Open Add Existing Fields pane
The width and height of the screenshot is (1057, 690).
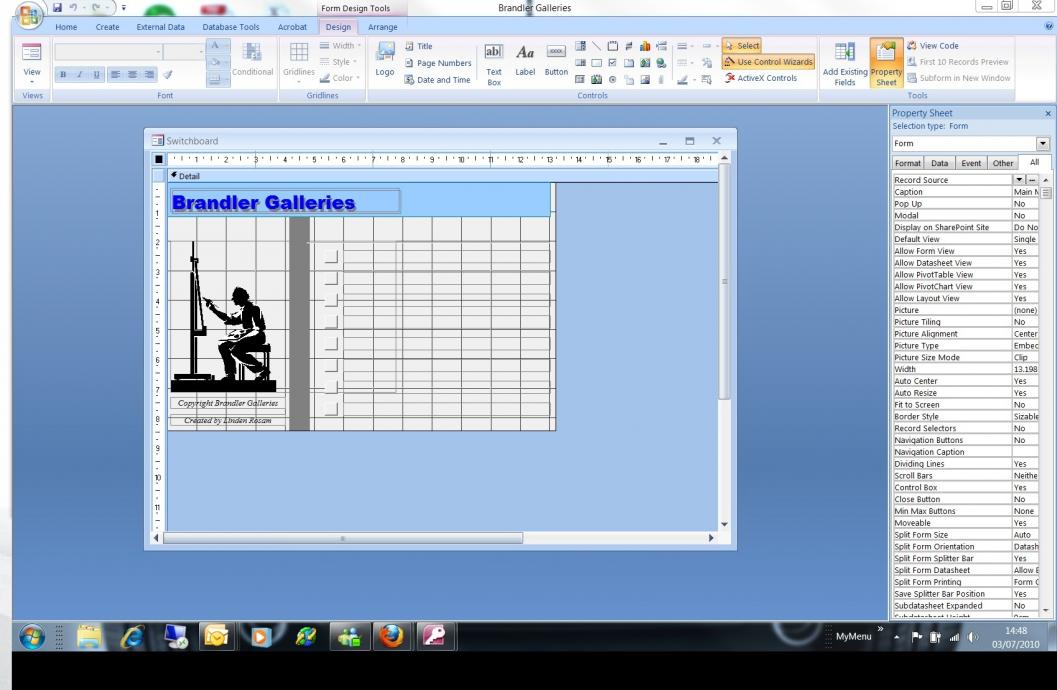(x=845, y=64)
